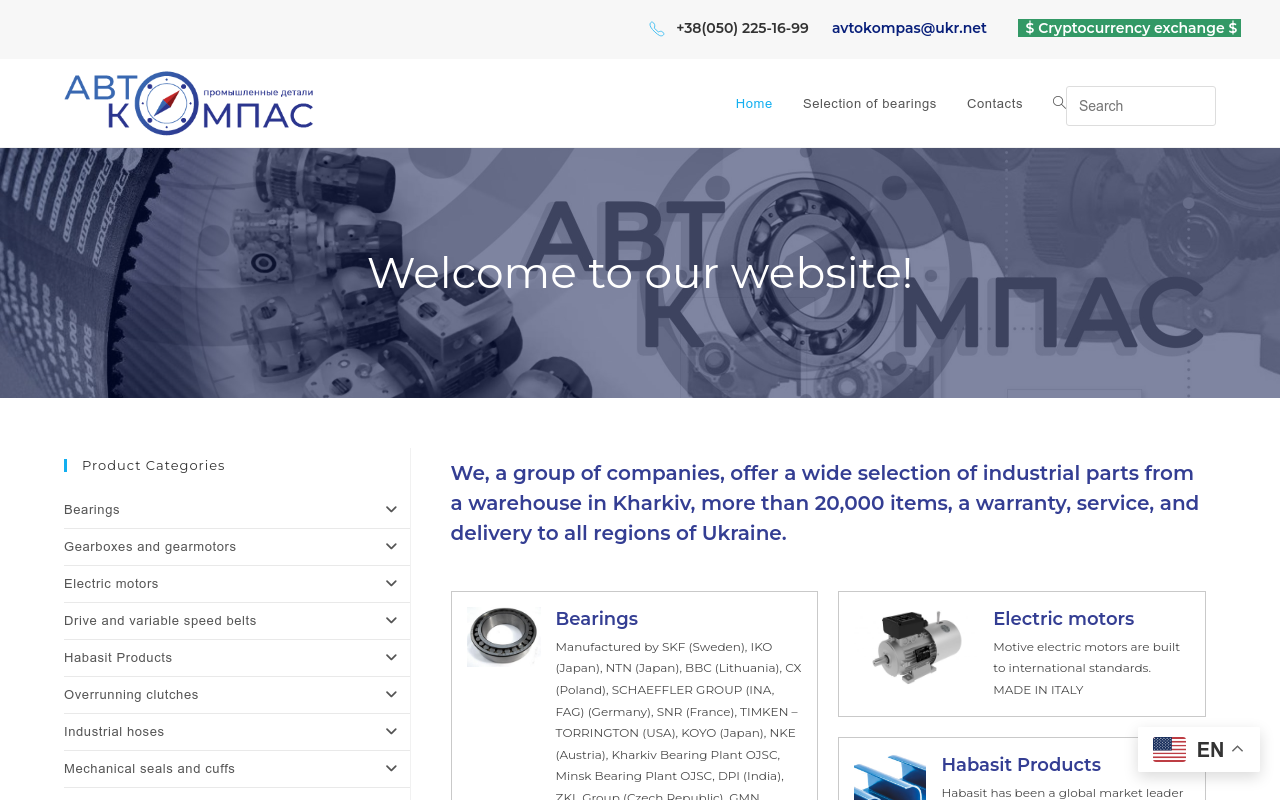
Task: Go to the Home menu item
Action: point(754,104)
